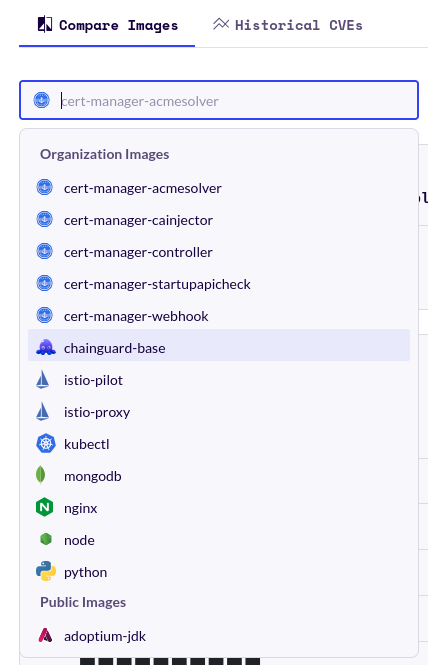Click the kubectl Kubernetes wheel icon
428x665 pixels.
click(45, 444)
